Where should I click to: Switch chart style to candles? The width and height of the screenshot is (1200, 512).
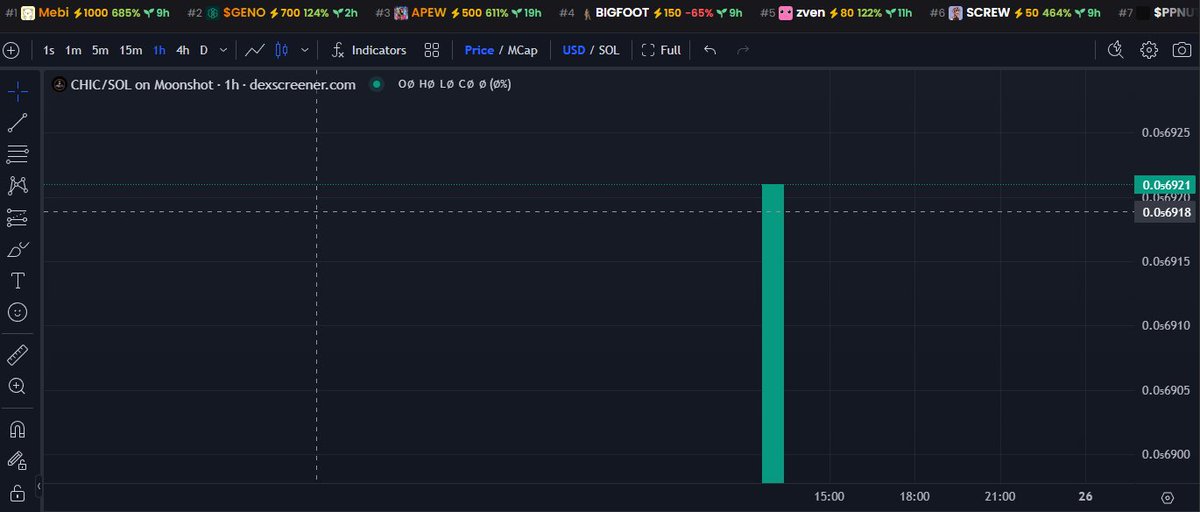pos(281,50)
